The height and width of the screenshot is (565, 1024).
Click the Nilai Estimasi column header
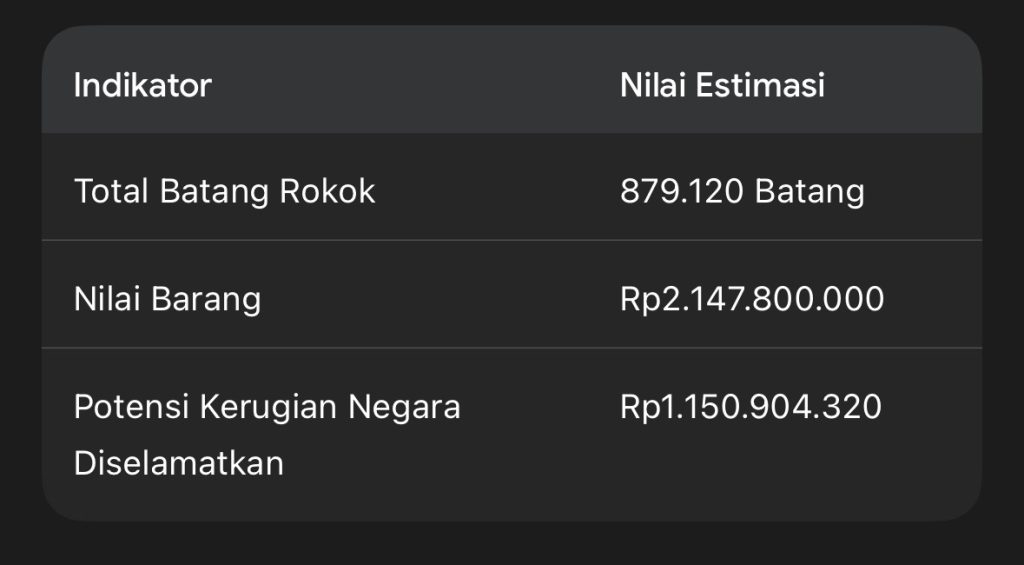click(x=722, y=85)
